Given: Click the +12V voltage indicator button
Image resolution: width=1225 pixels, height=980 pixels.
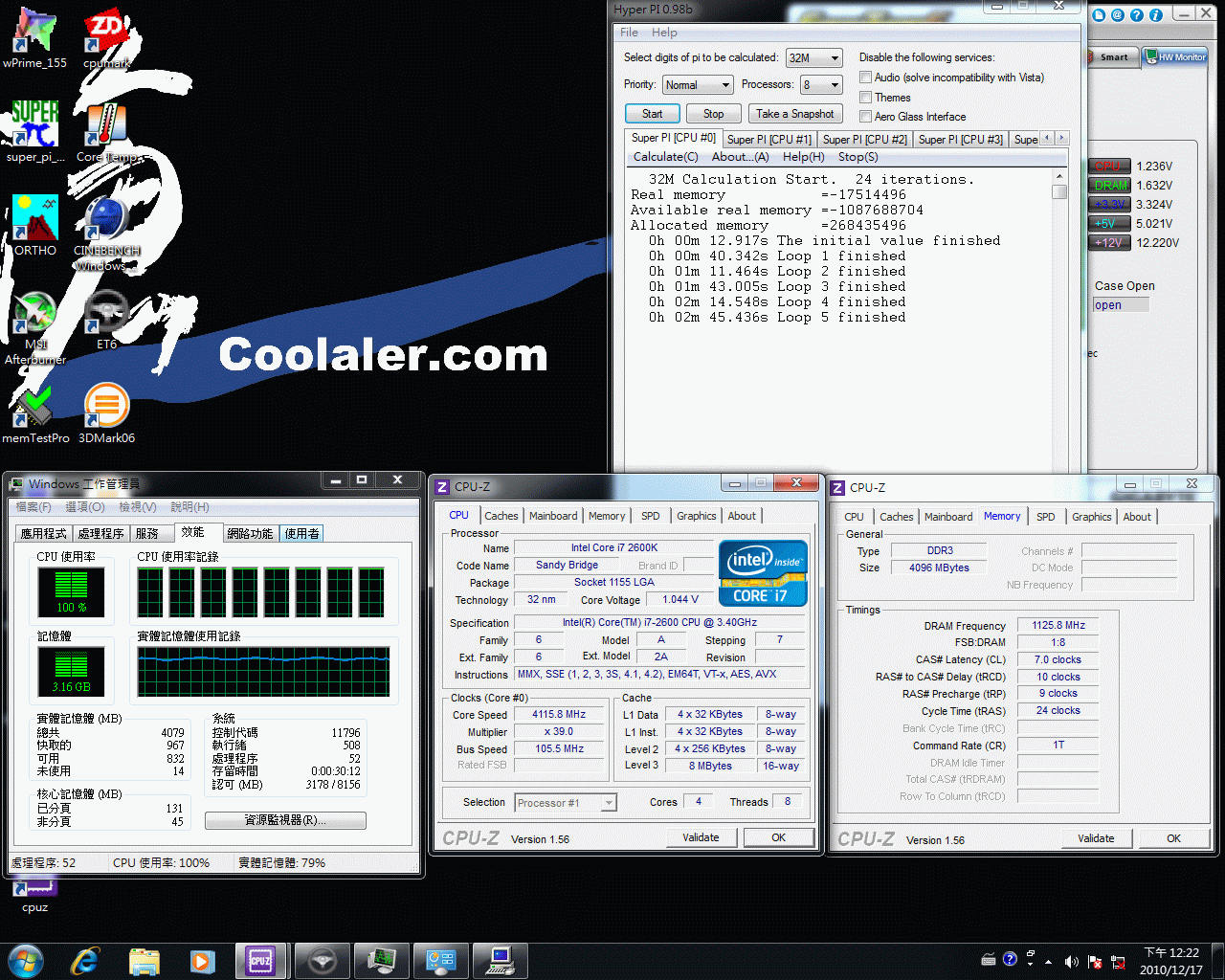Looking at the screenshot, I should (1109, 242).
